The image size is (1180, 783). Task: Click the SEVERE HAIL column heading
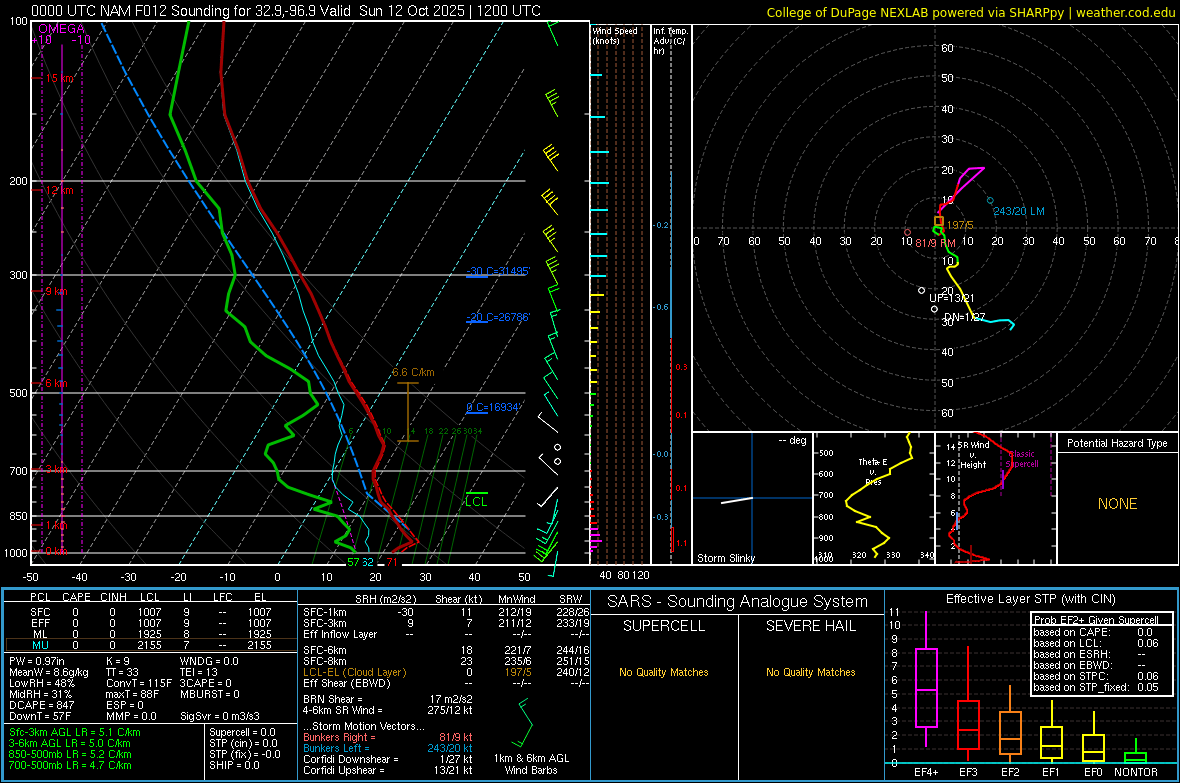pos(810,626)
